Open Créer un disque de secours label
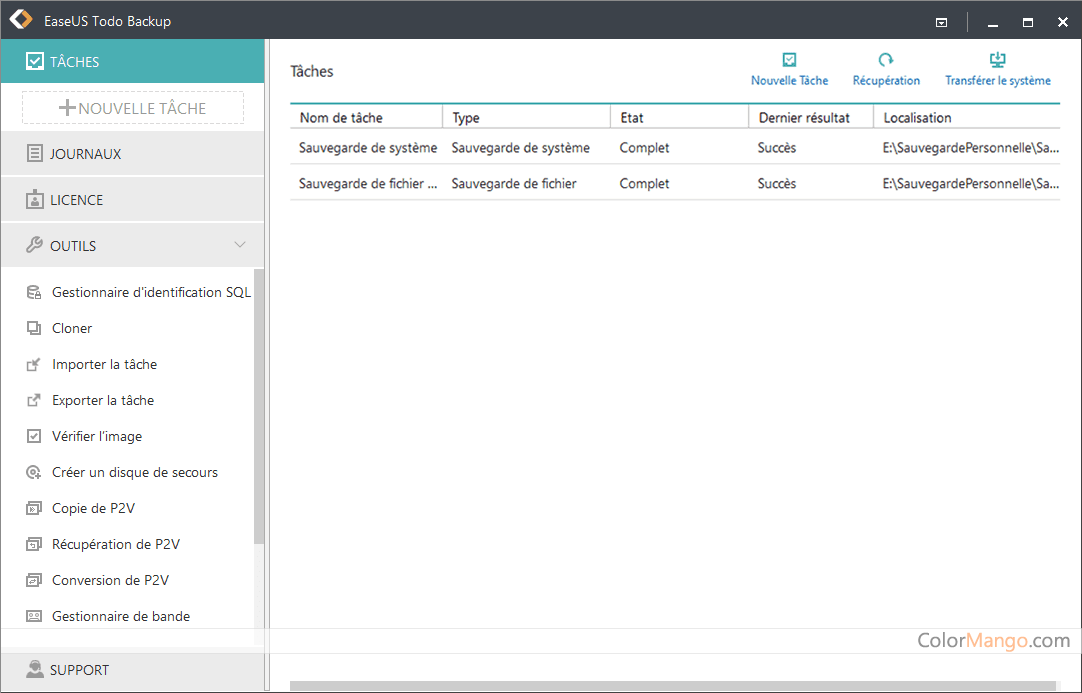Screen dimensions: 1082x693 coord(135,472)
